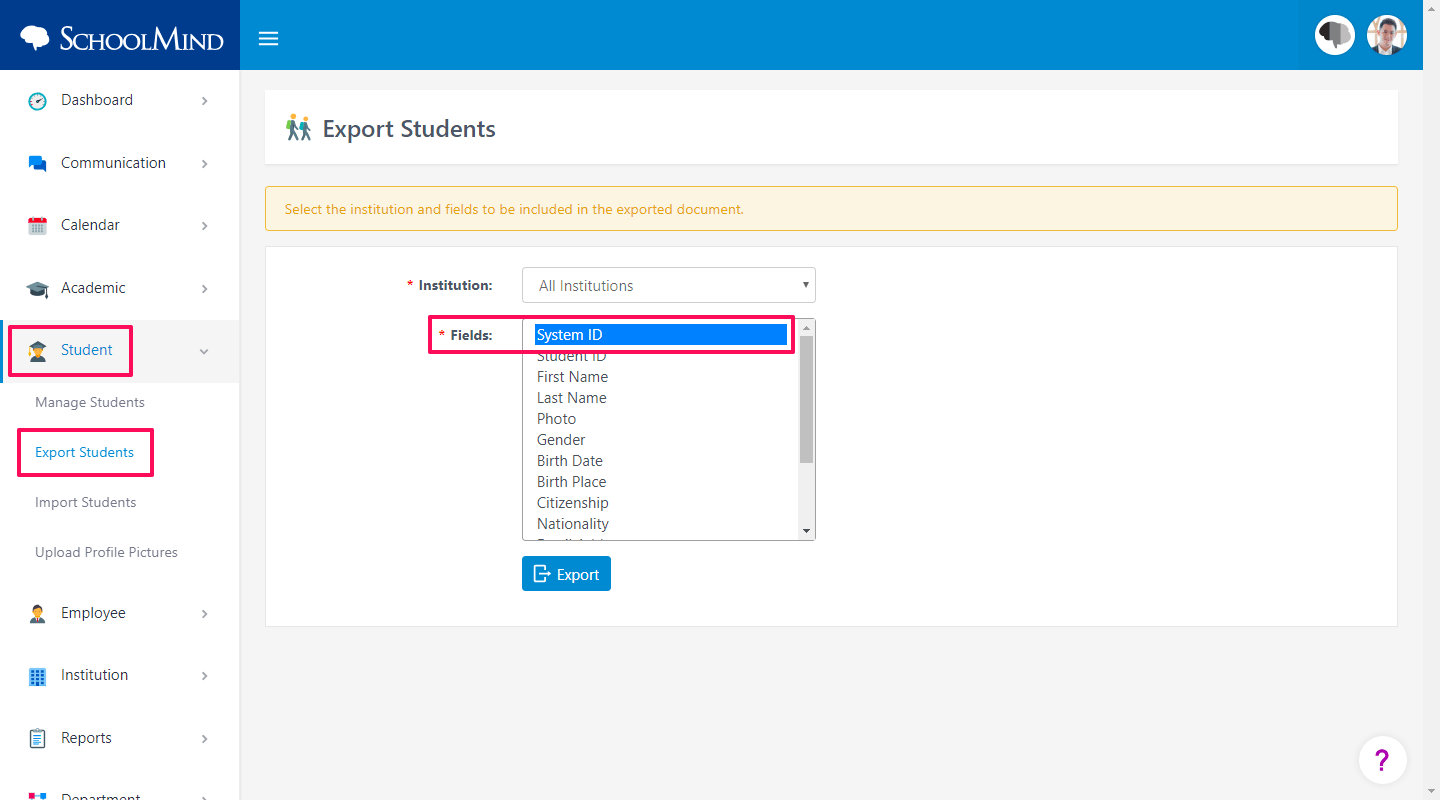Image resolution: width=1440 pixels, height=800 pixels.
Task: Select First Name in Fields list
Action: 661,377
